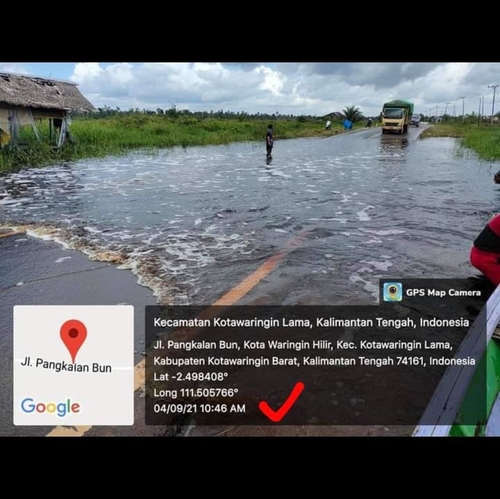Select the yellow truck on the road

397,117
